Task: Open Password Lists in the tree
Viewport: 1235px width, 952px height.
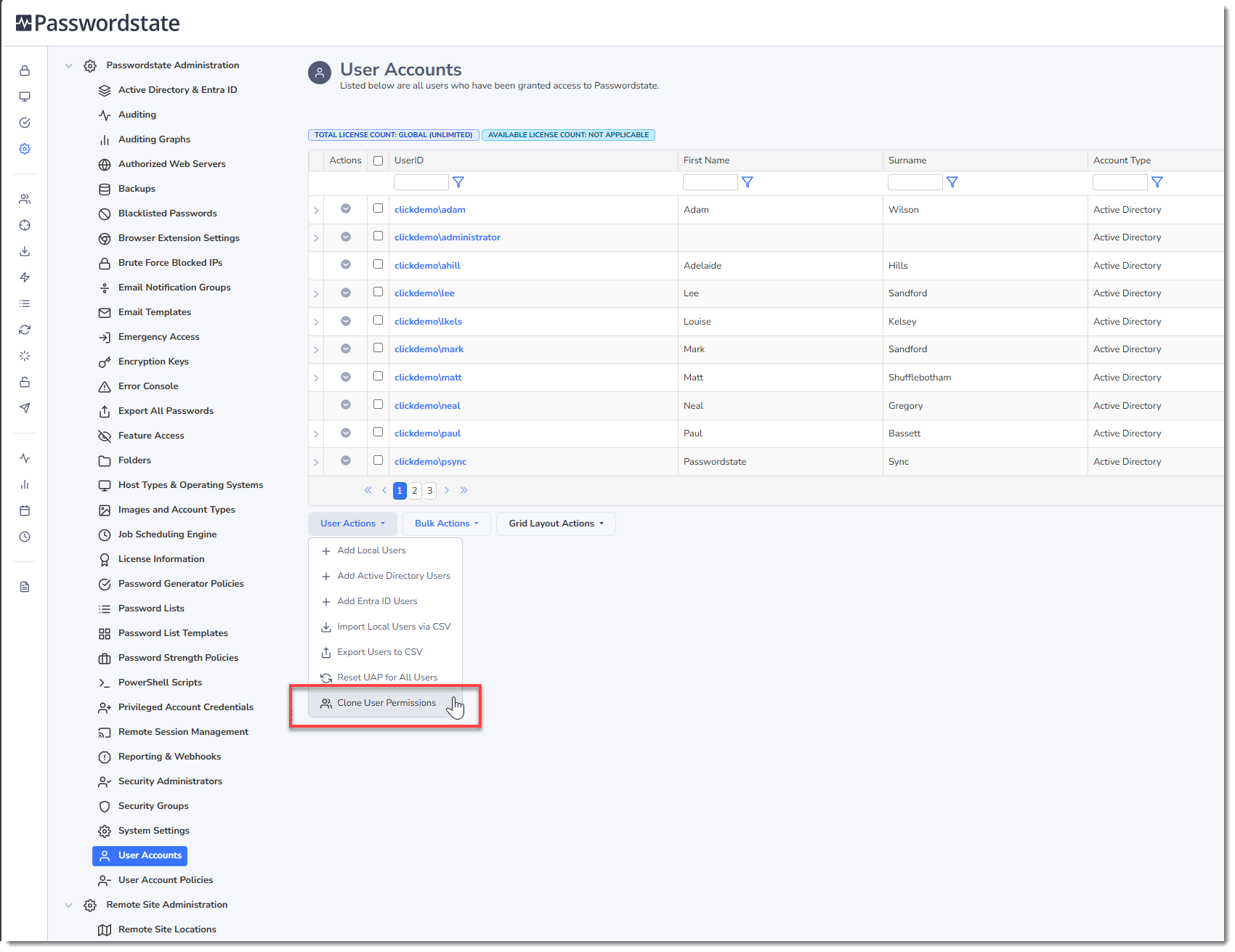Action: (x=151, y=609)
